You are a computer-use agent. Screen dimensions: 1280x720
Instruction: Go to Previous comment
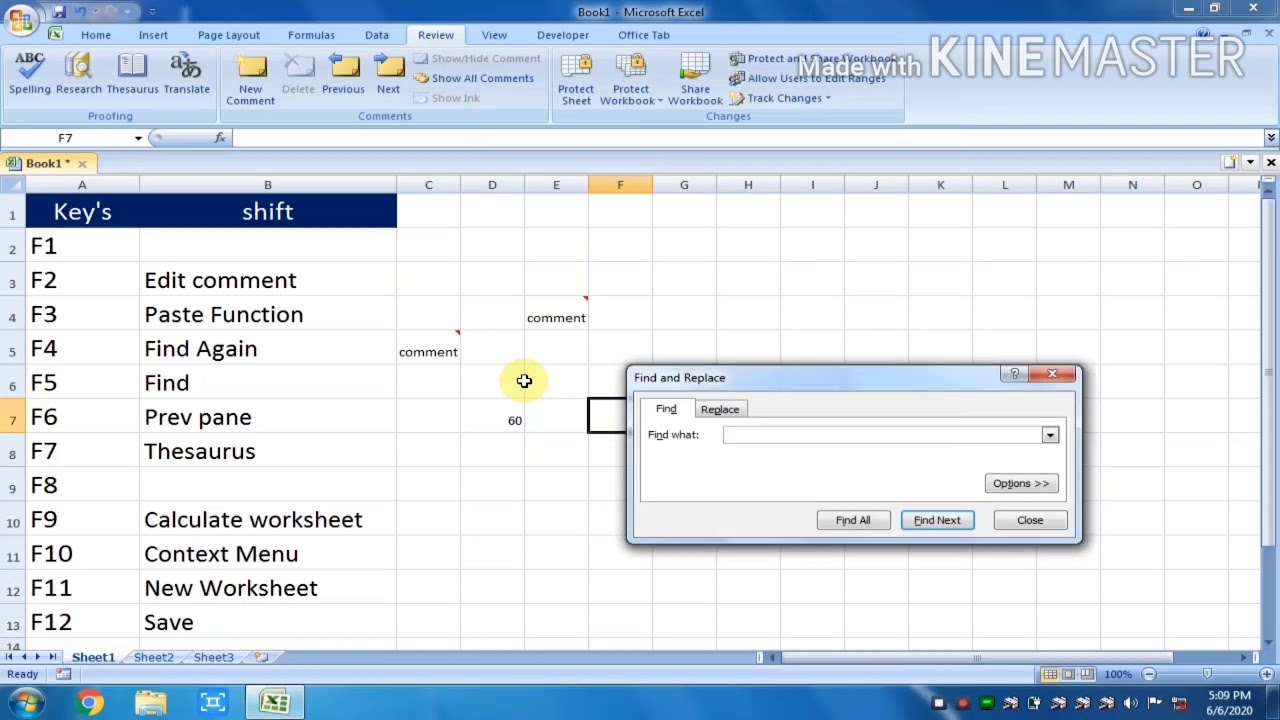[343, 75]
